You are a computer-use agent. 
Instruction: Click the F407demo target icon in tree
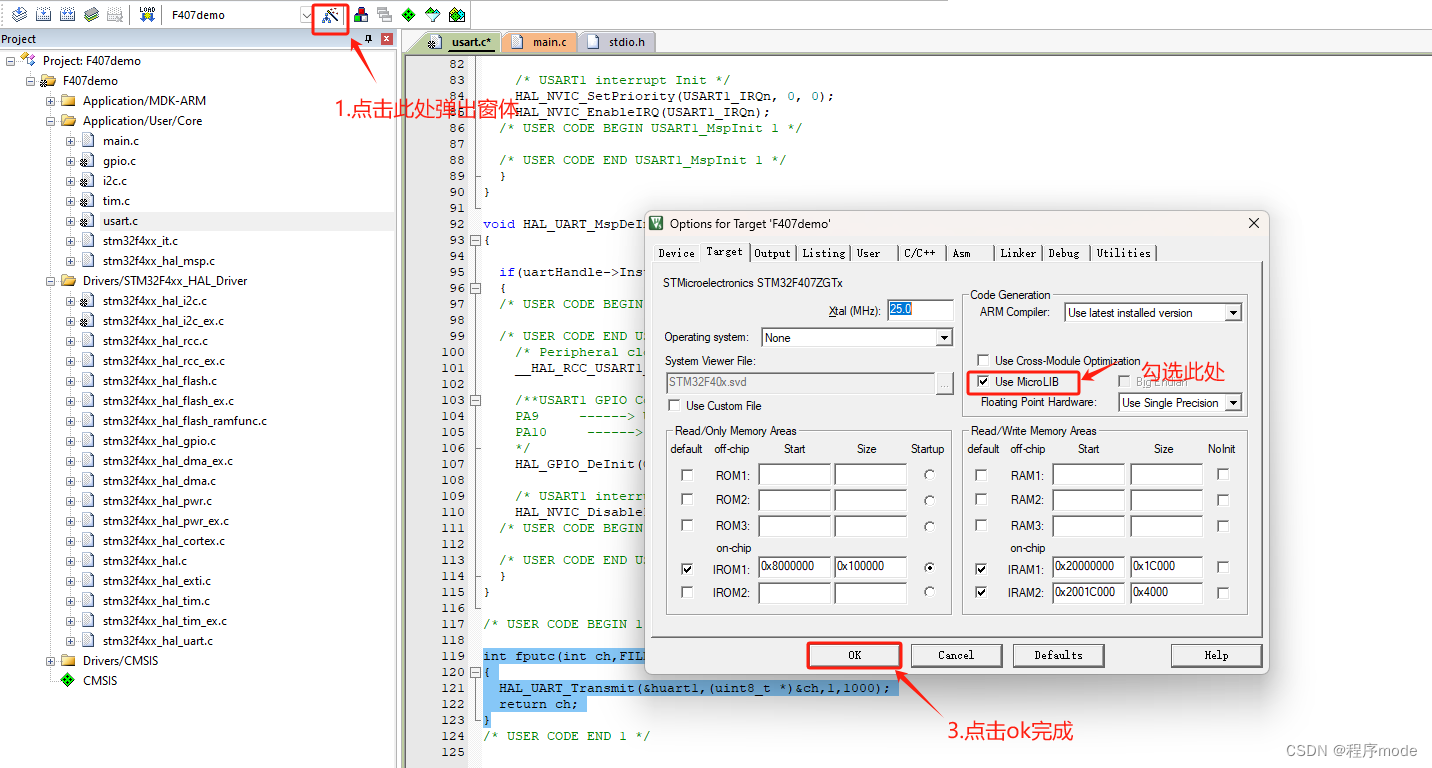pyautogui.click(x=48, y=81)
